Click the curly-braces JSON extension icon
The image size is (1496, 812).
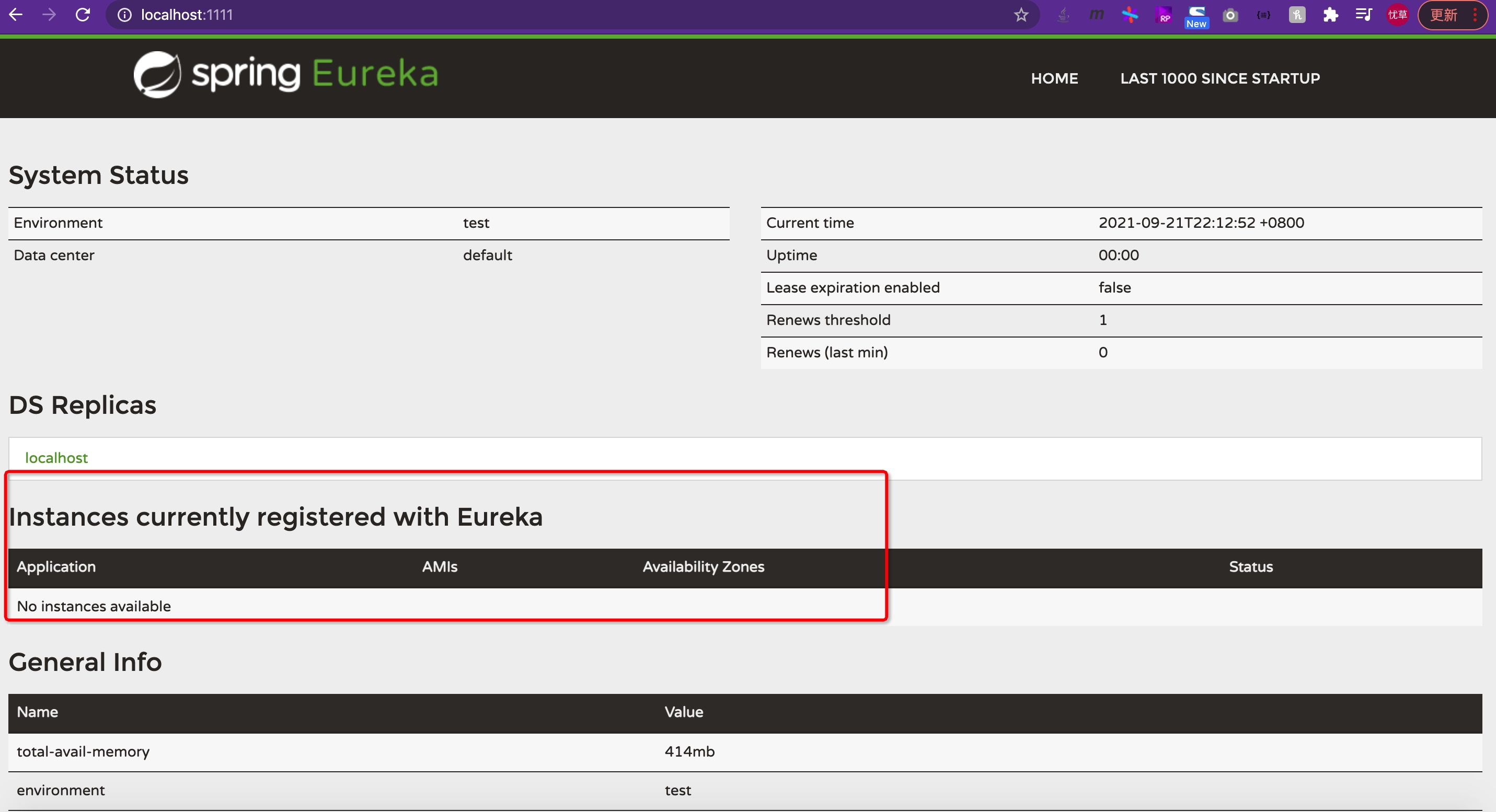[x=1263, y=15]
